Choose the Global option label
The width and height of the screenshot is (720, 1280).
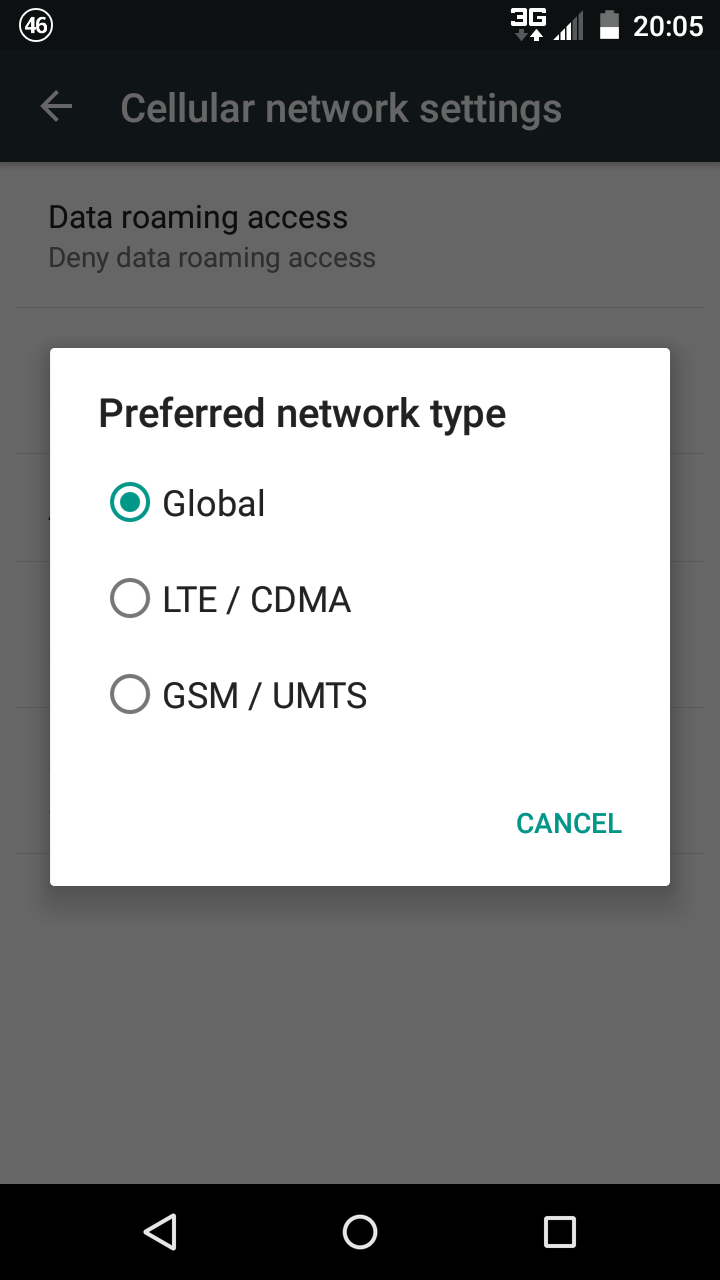(x=214, y=503)
